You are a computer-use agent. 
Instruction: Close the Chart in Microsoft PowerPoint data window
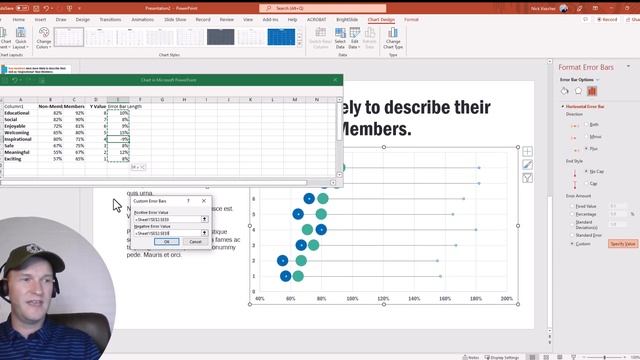click(x=336, y=80)
